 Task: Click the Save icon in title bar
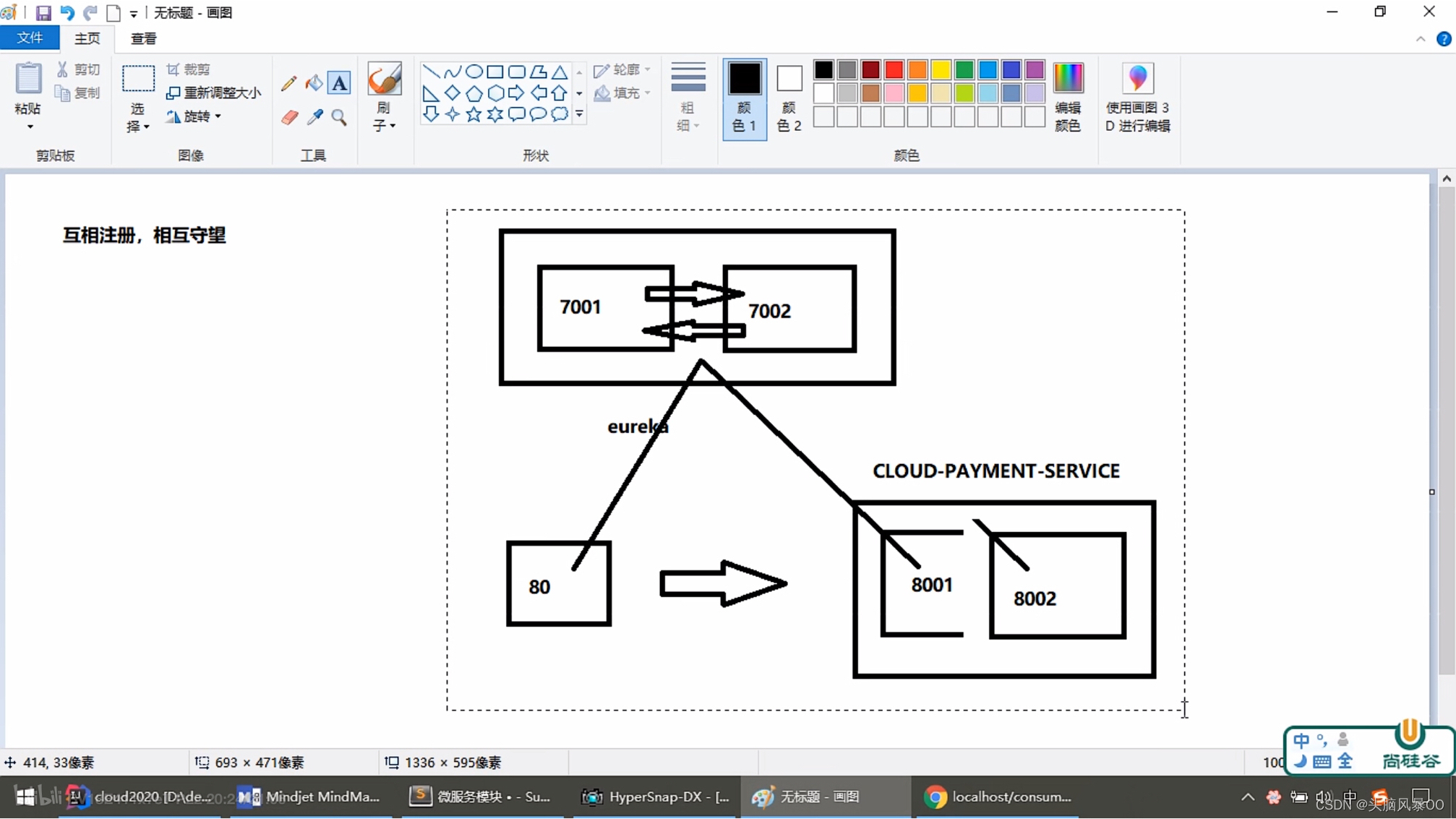(43, 13)
